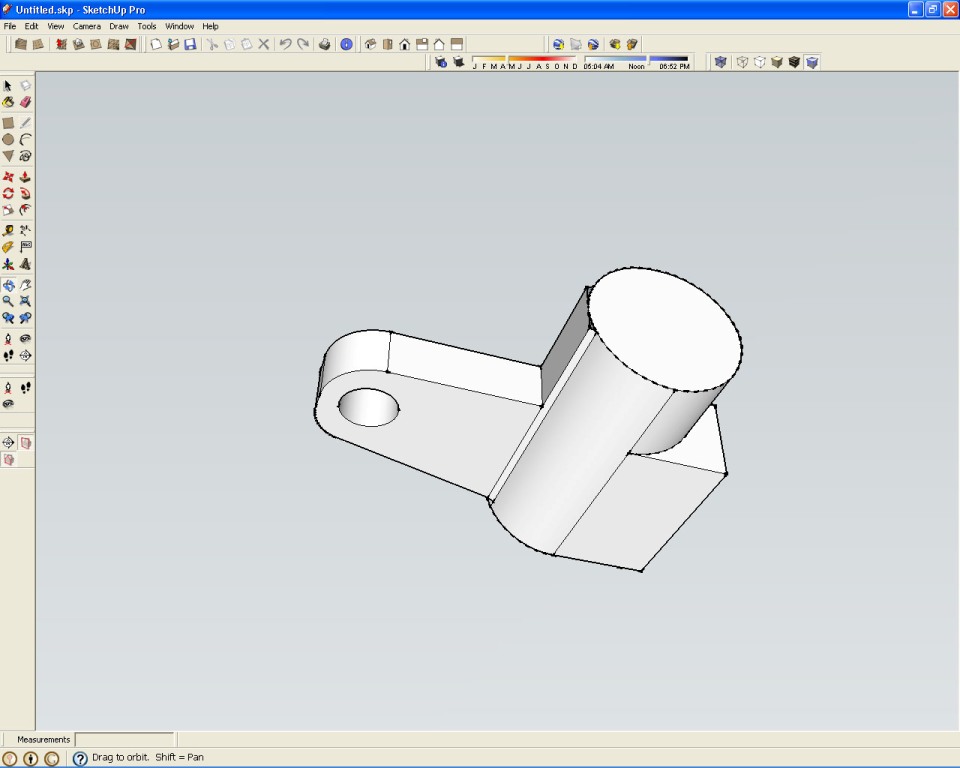Viewport: 960px width, 768px height.
Task: Pick the Circle tool
Action: point(8,140)
